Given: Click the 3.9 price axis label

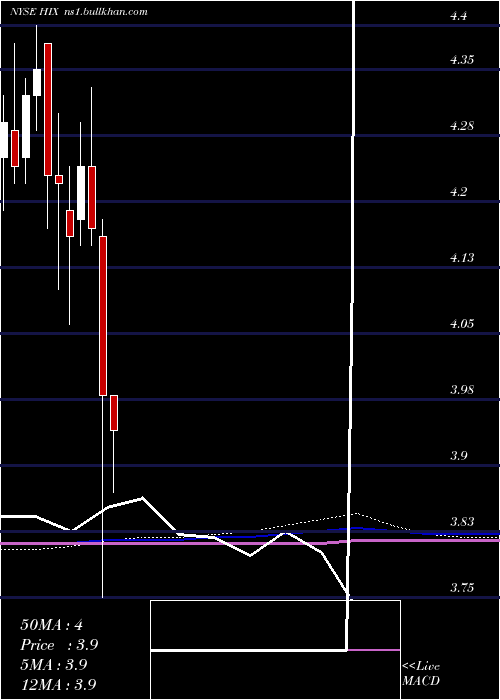Looking at the screenshot, I should pos(459,456).
